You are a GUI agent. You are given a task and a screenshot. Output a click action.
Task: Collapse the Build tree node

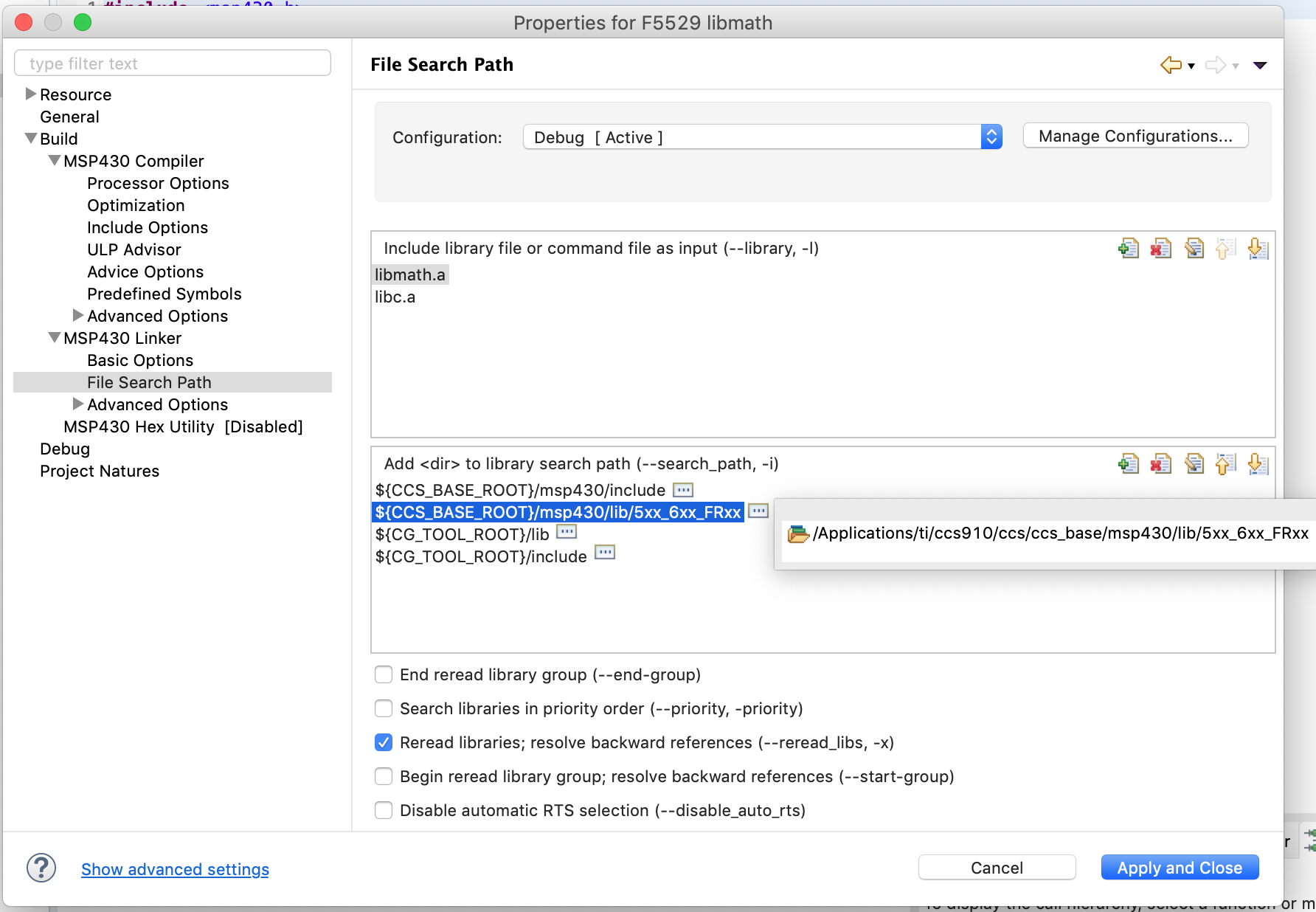coord(31,138)
